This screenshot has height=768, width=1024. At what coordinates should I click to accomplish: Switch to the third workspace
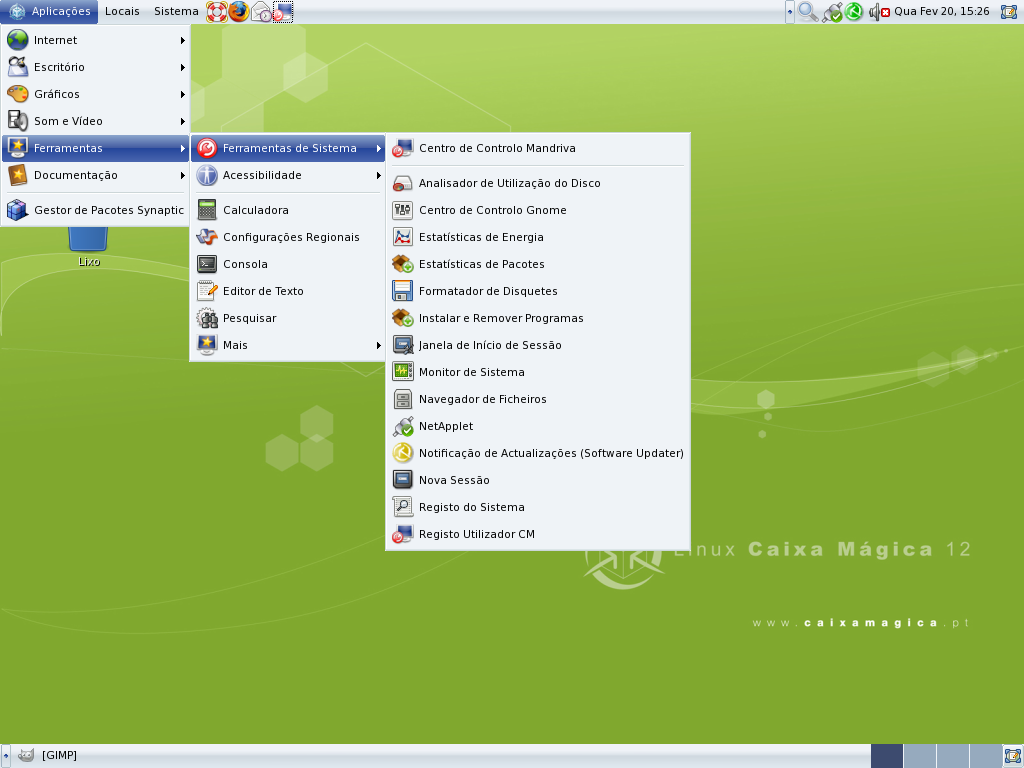coord(953,756)
